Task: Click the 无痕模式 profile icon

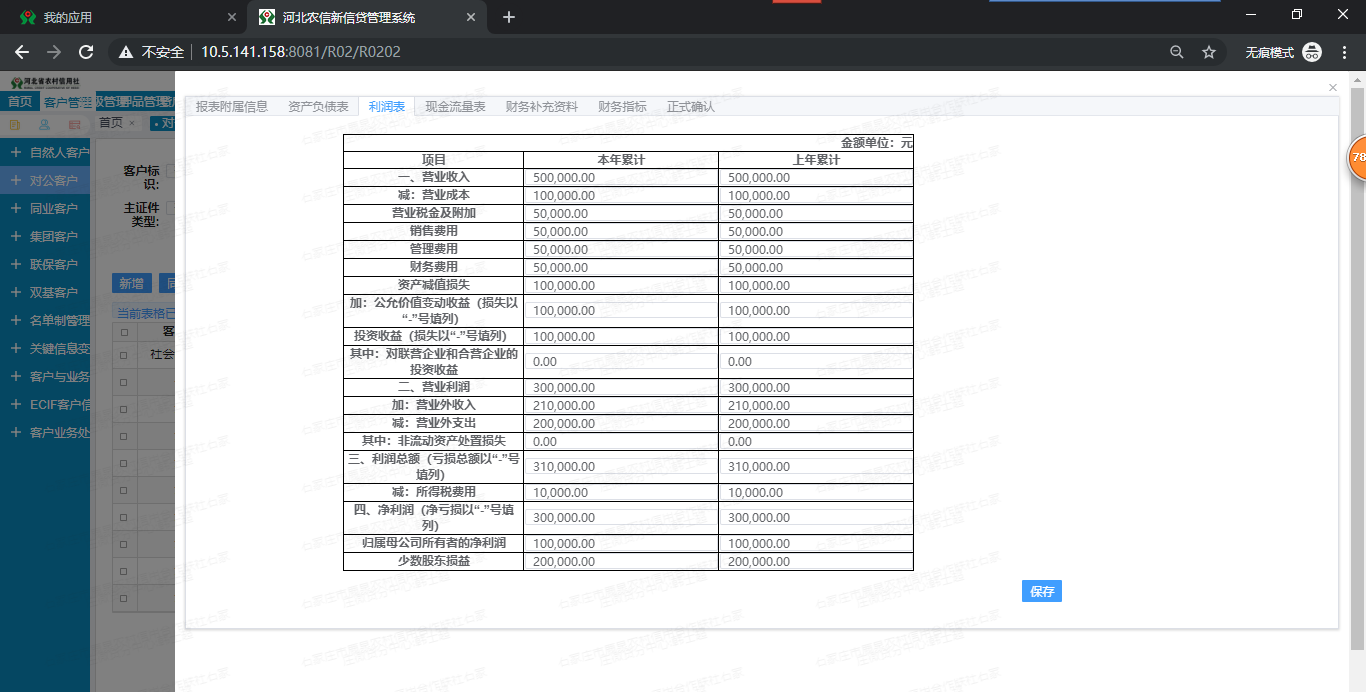Action: (1312, 50)
